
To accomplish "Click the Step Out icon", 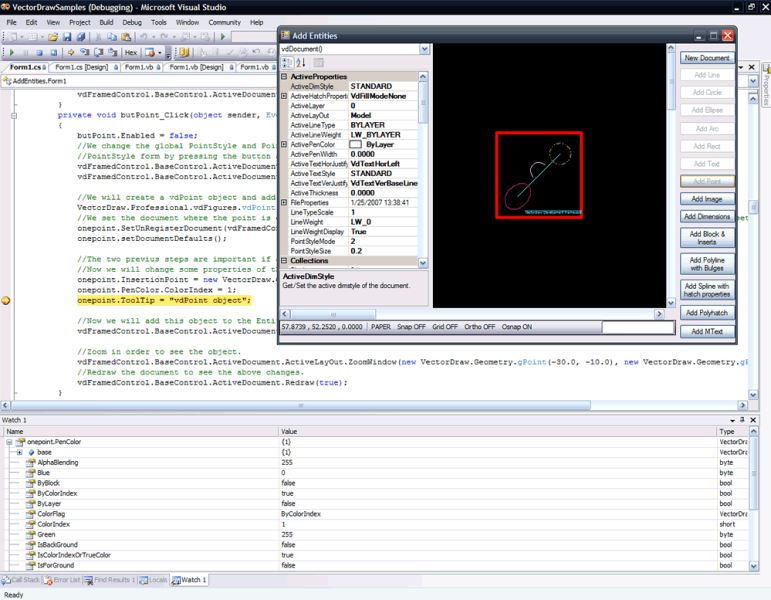I will tap(113, 52).
